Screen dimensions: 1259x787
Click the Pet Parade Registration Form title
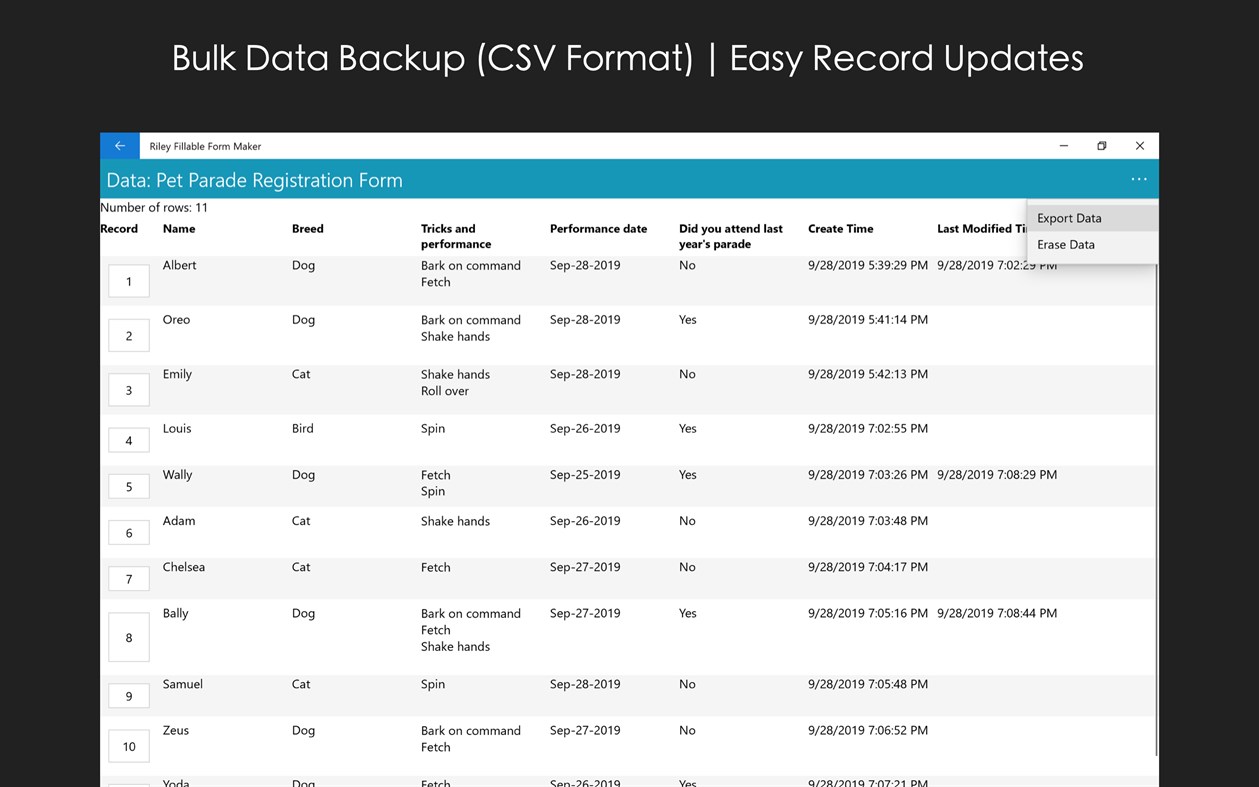pos(254,179)
